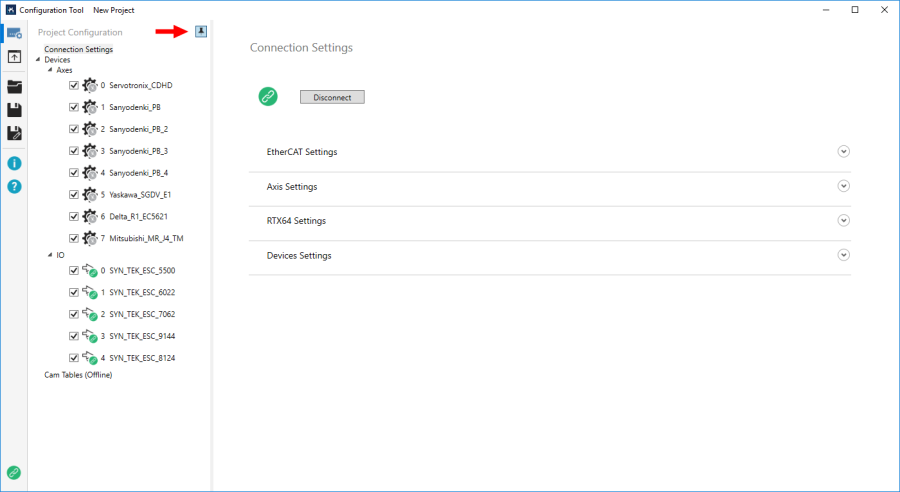Toggle the SYN_TEK_ESC_7062 checkbox
This screenshot has height=492, width=900.
73,313
